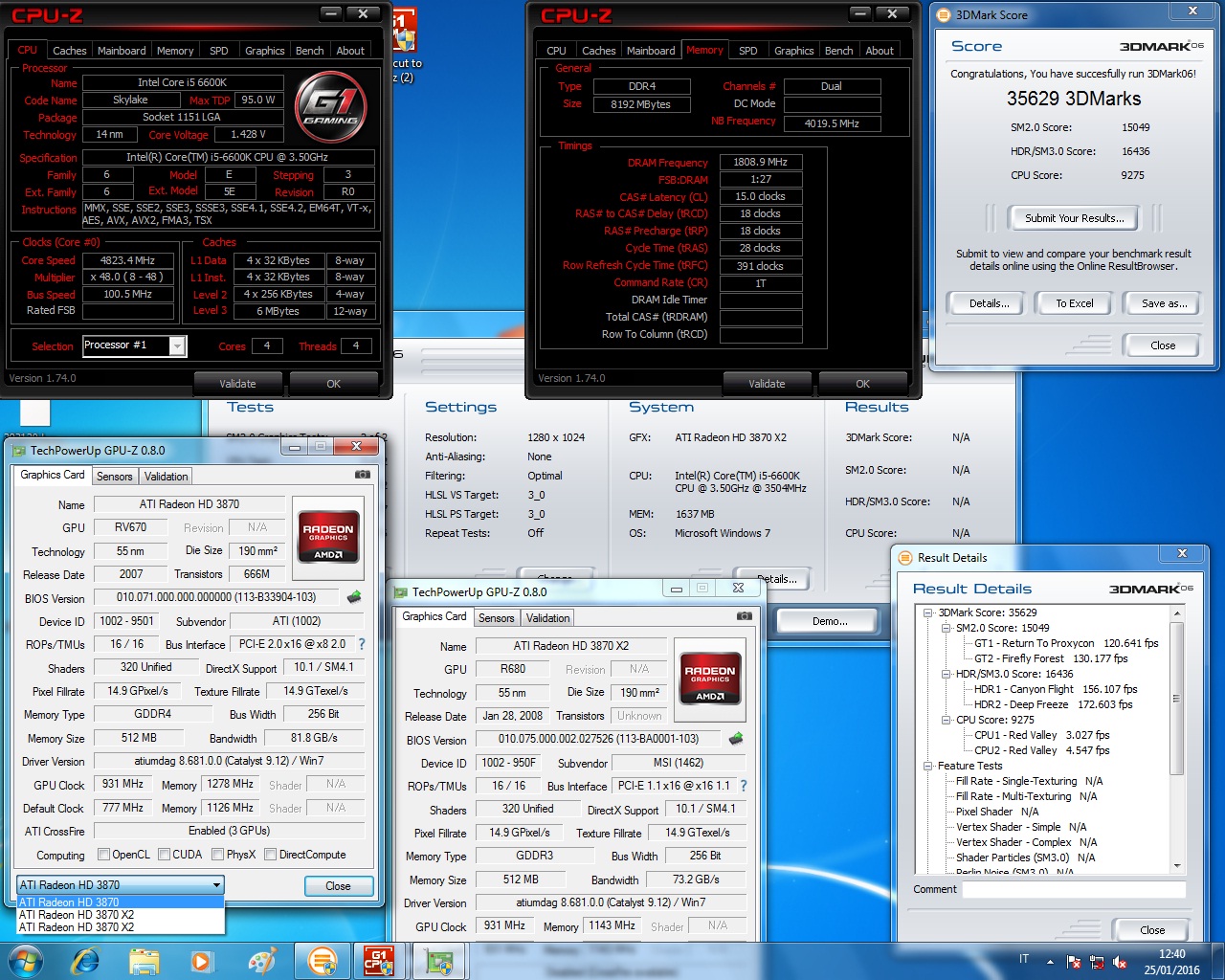Open the GPU selection dropdown in GPU-Z
1225x980 pixels.
click(121, 885)
